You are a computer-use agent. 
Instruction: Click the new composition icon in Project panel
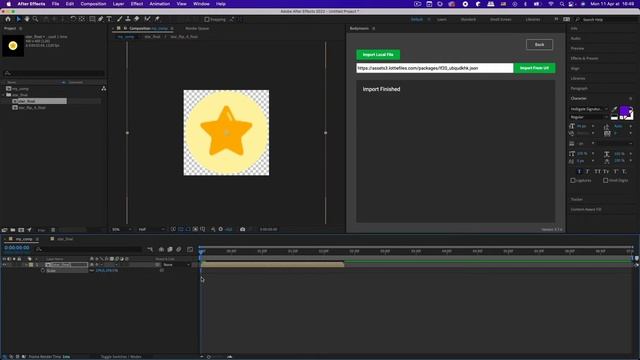pos(21,230)
